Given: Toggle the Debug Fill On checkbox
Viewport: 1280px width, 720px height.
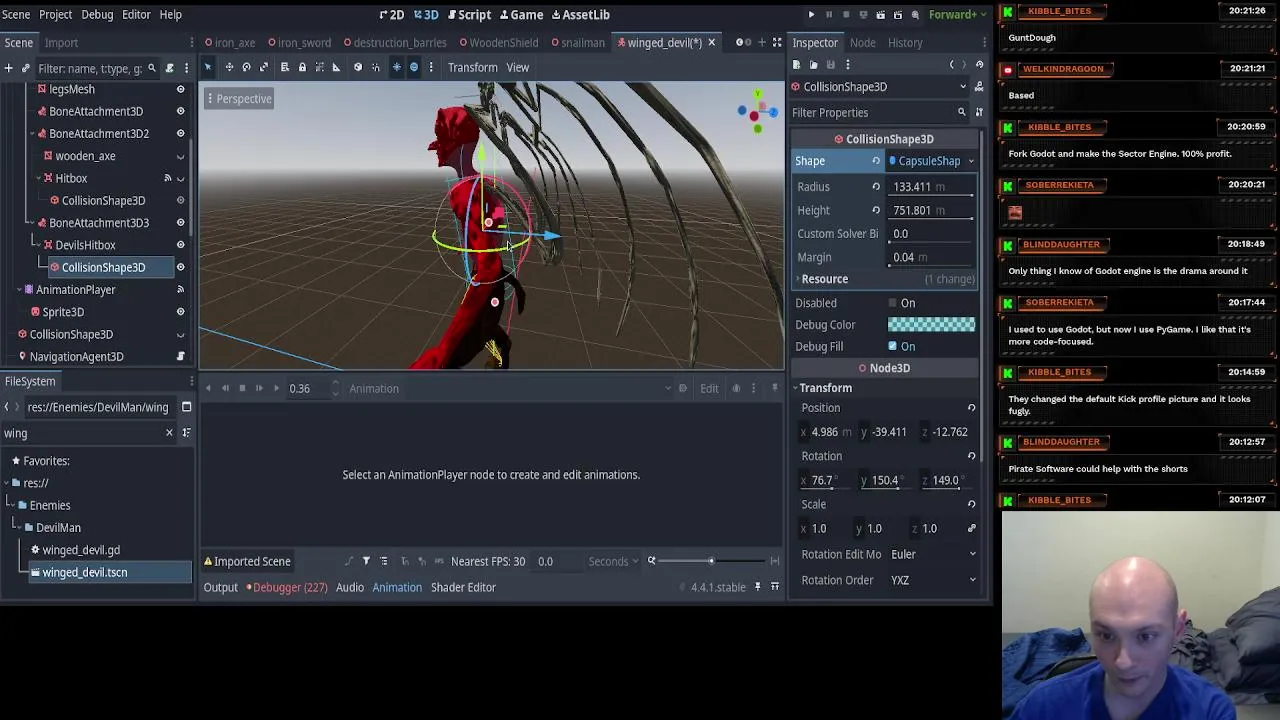Looking at the screenshot, I should (892, 346).
